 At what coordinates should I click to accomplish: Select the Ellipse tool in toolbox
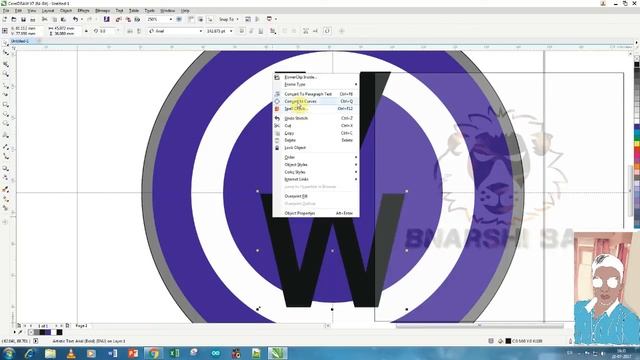click(x=6, y=115)
